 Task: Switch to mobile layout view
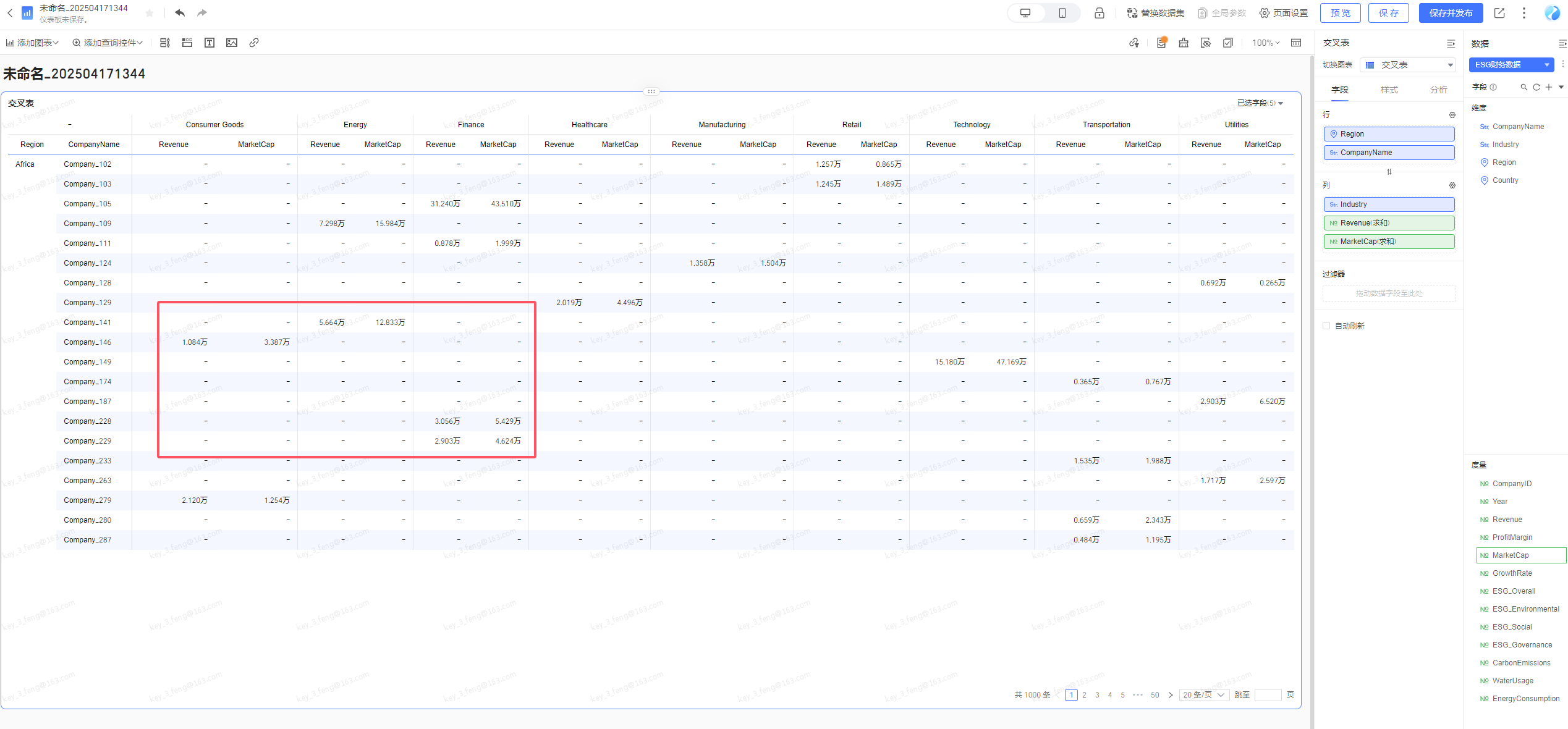click(1062, 13)
